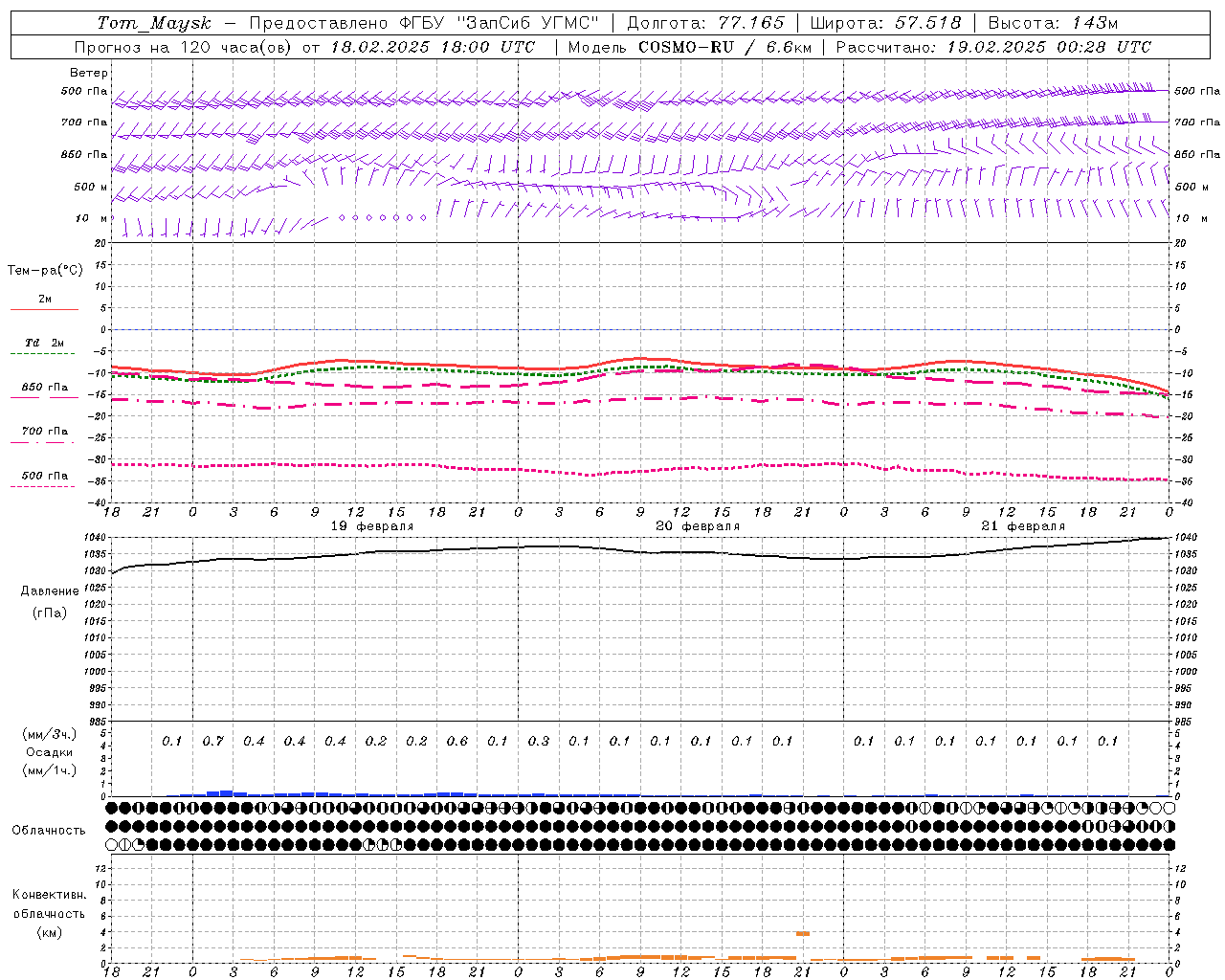Click the Облачность cloud cover label
Viewport: 1225px width, 980px height.
click(x=49, y=830)
